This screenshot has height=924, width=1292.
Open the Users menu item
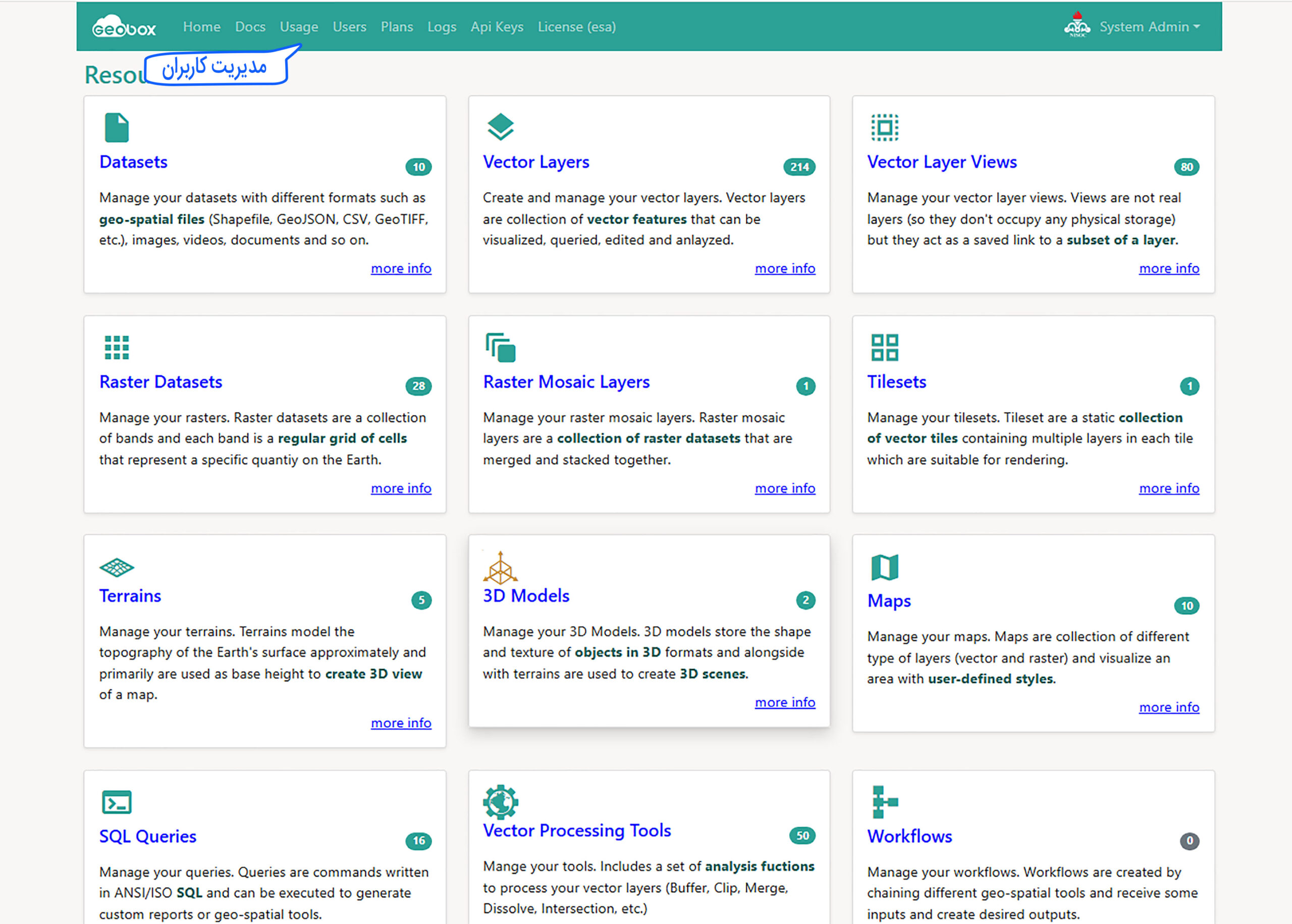tap(349, 27)
